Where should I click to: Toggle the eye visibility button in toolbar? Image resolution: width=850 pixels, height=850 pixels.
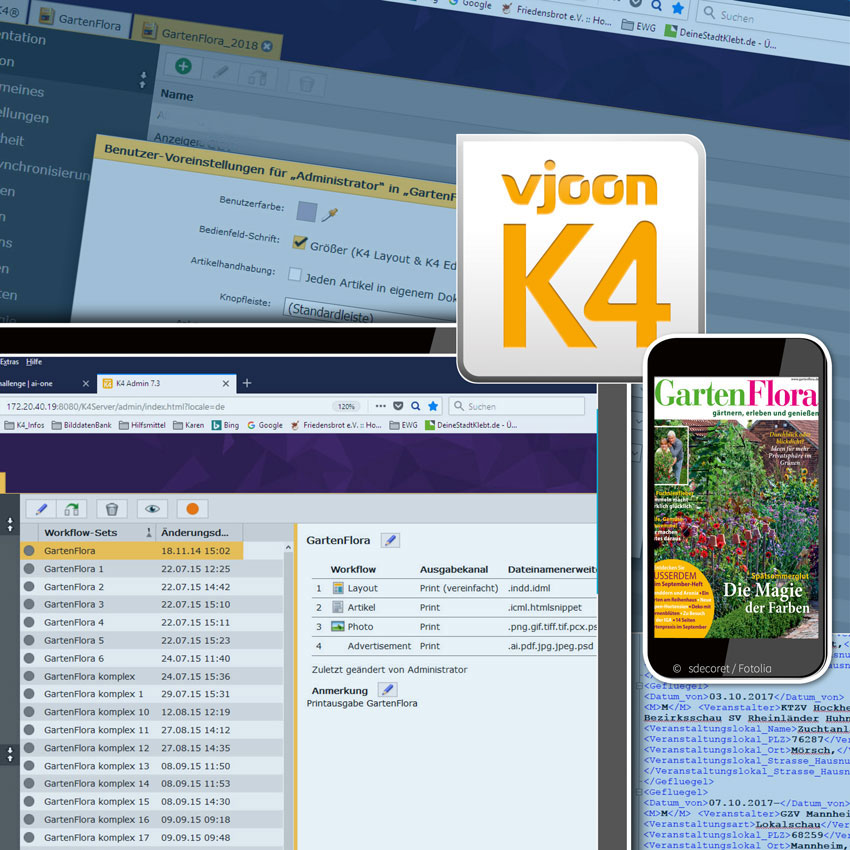(152, 509)
